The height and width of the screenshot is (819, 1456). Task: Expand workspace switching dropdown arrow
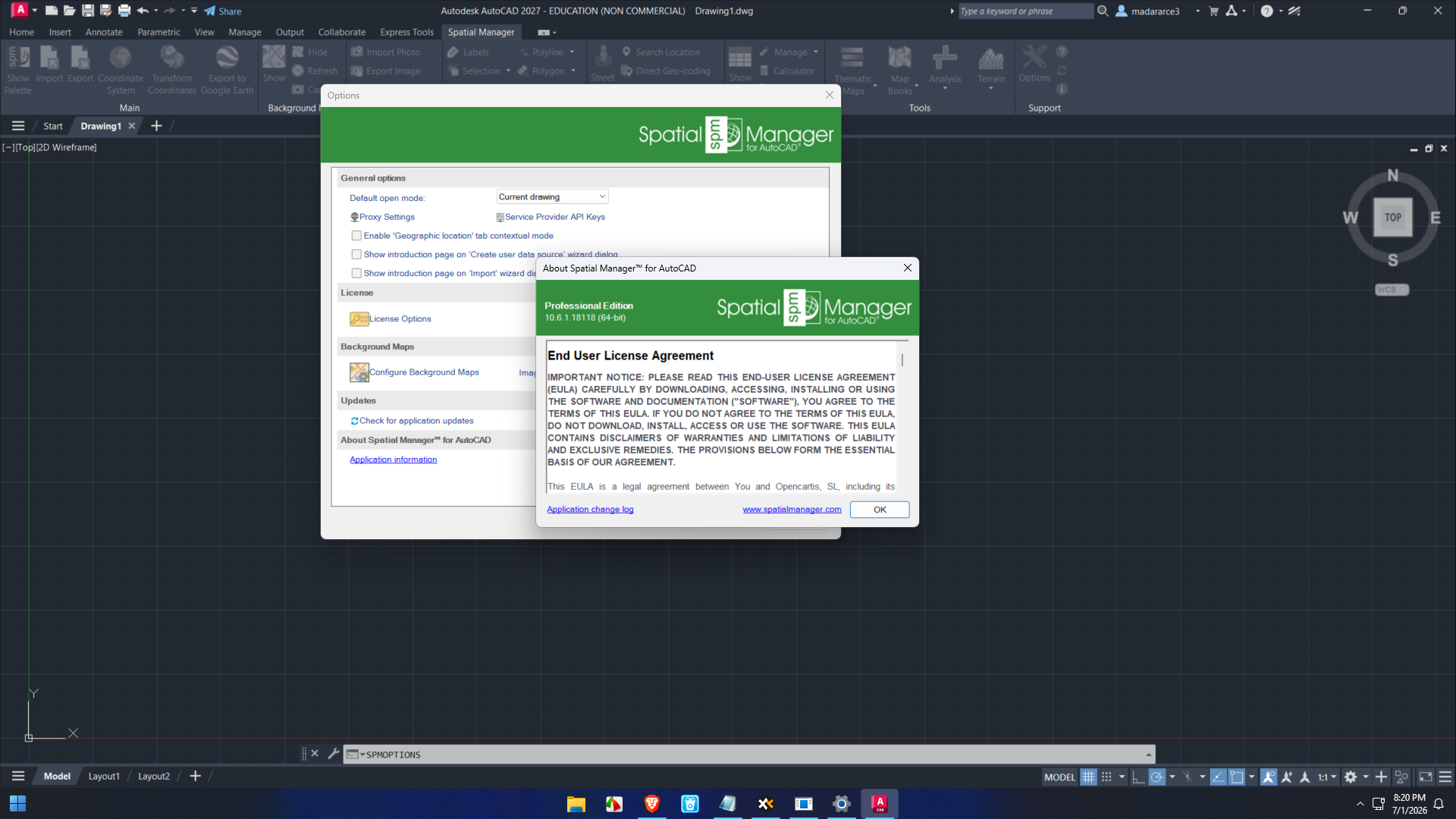pyautogui.click(x=1366, y=777)
